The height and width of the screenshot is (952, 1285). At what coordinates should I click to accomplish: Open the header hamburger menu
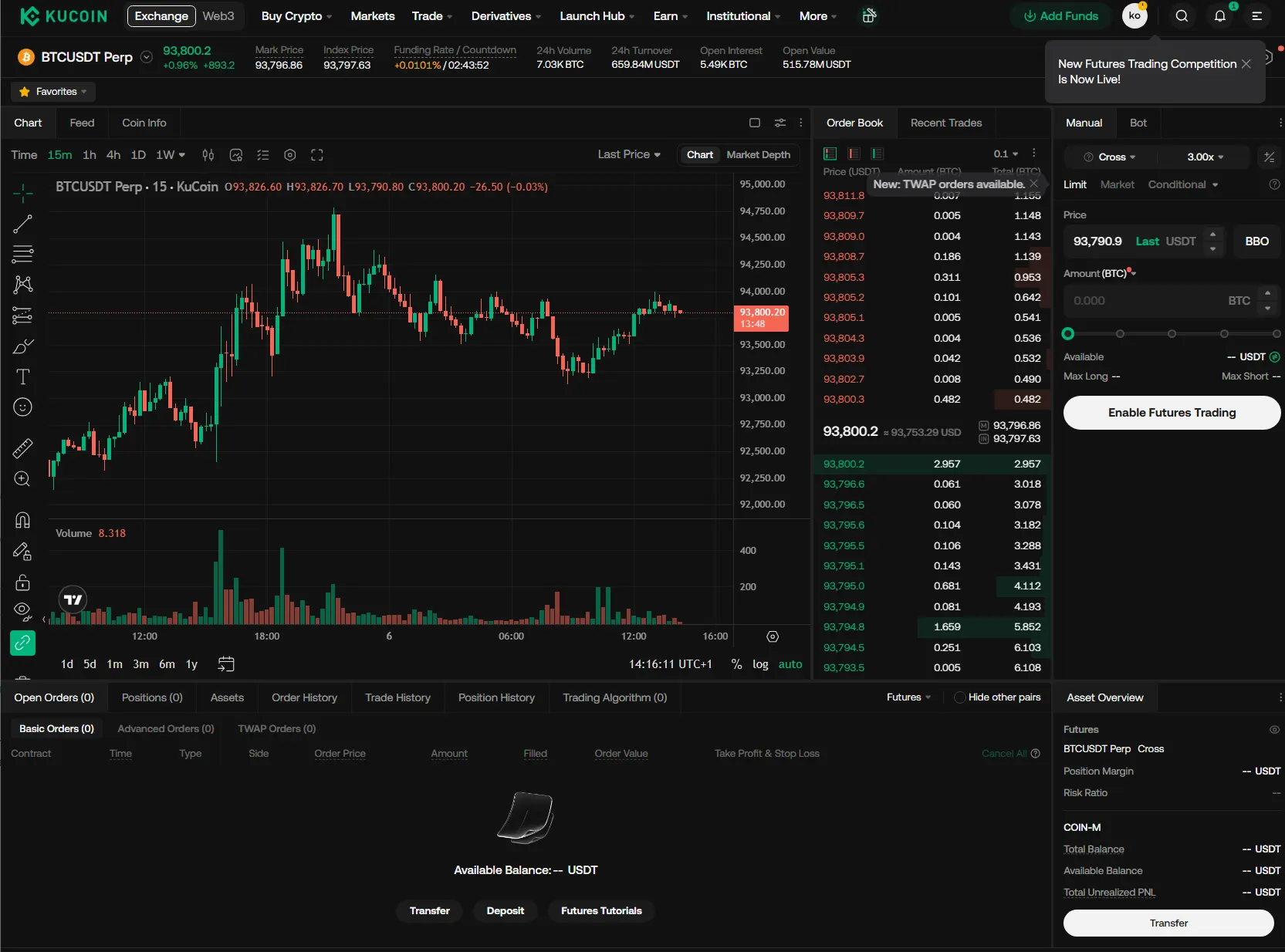point(1257,16)
